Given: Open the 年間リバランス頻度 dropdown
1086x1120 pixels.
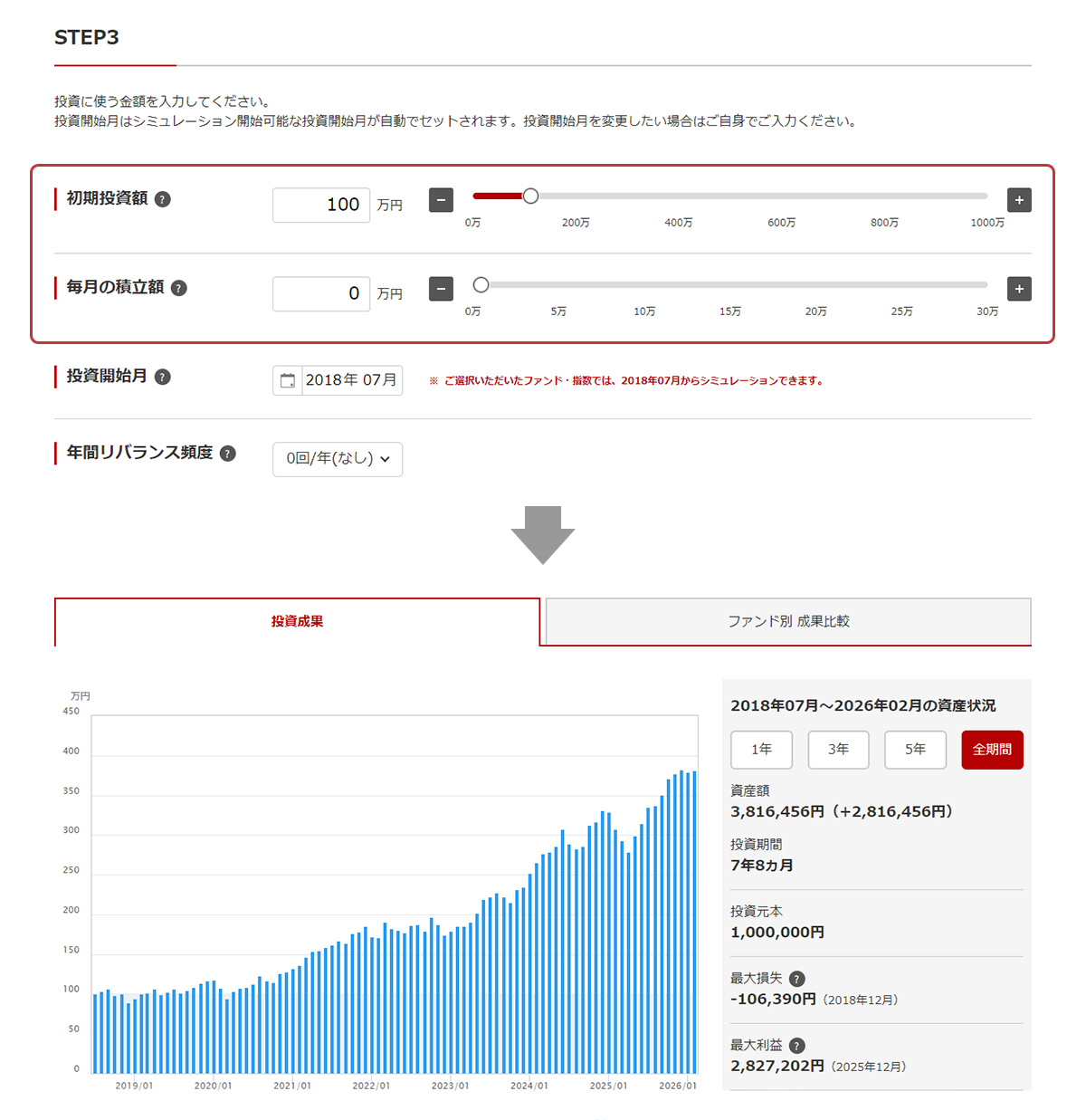Looking at the screenshot, I should (x=338, y=459).
